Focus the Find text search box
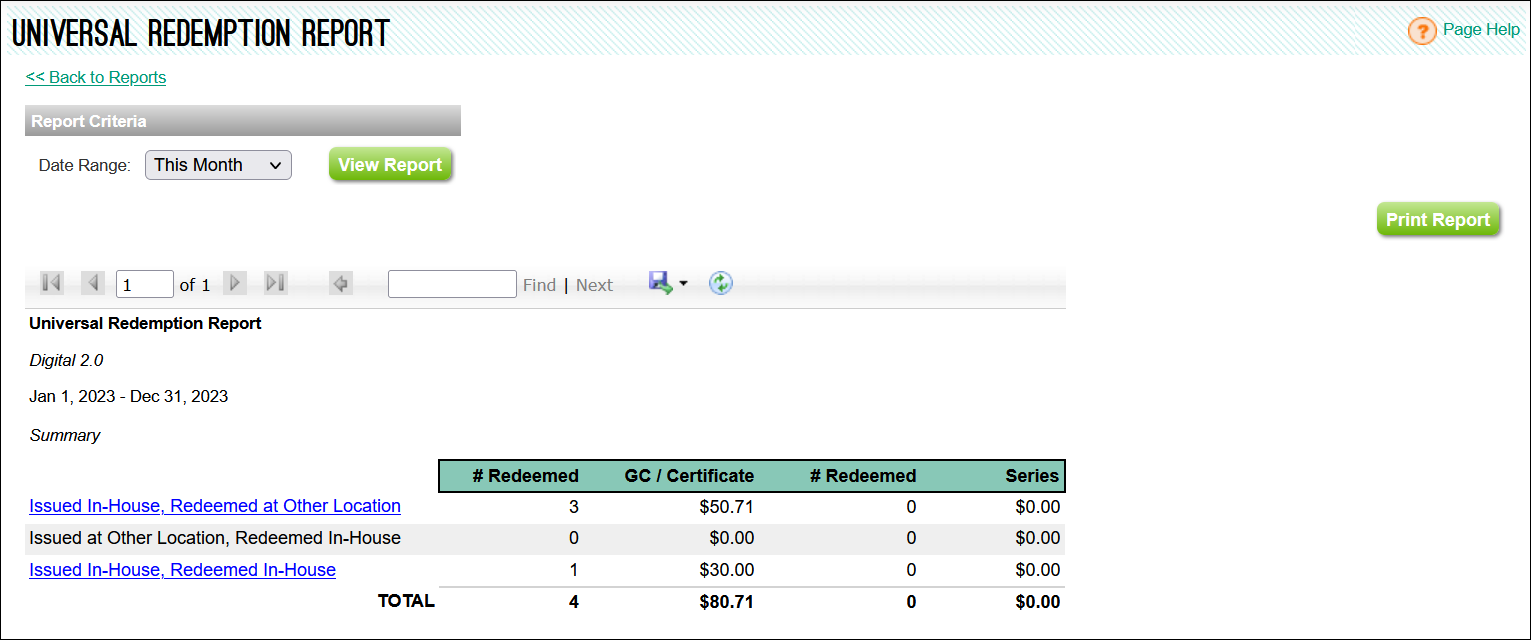 [x=452, y=284]
